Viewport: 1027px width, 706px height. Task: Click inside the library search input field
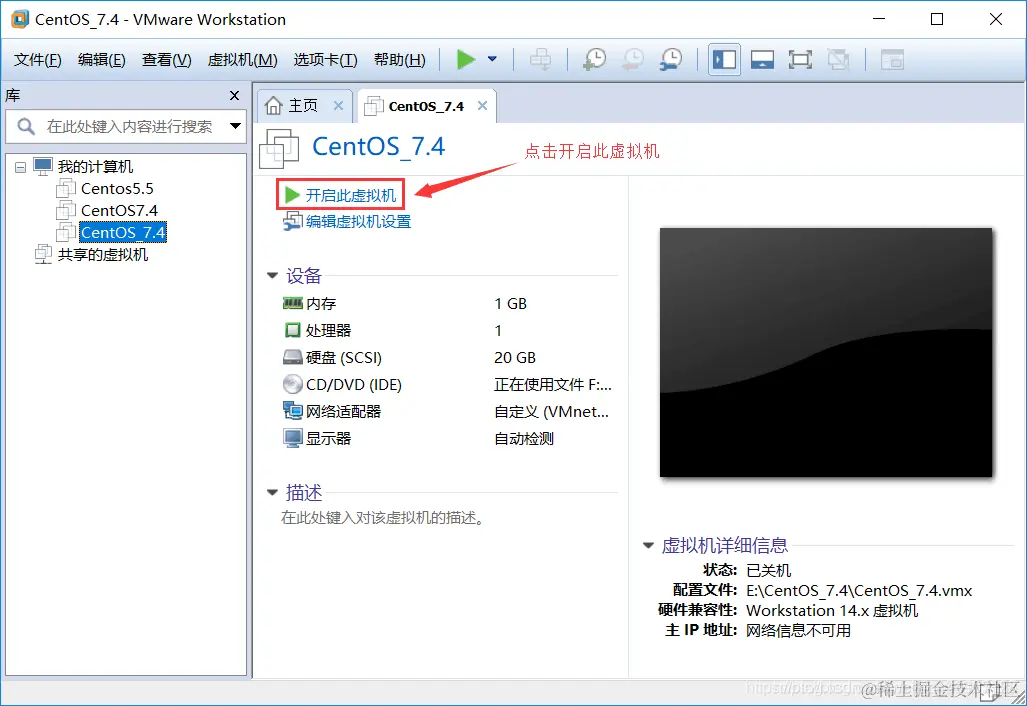tap(130, 127)
